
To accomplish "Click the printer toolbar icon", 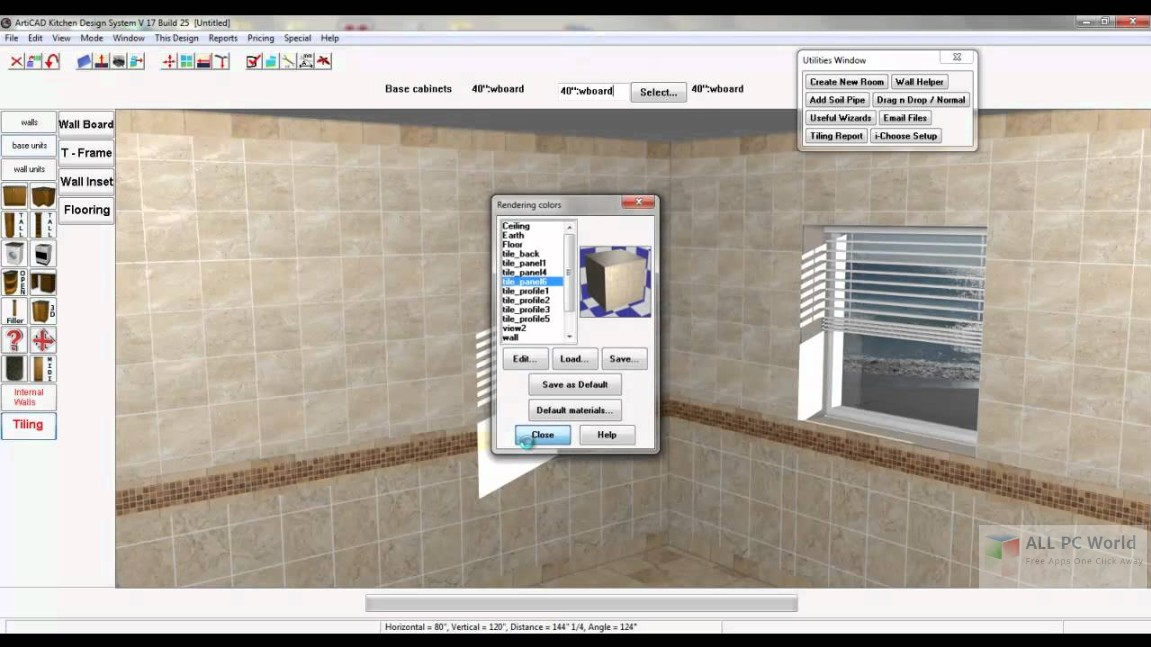I will pyautogui.click(x=119, y=62).
